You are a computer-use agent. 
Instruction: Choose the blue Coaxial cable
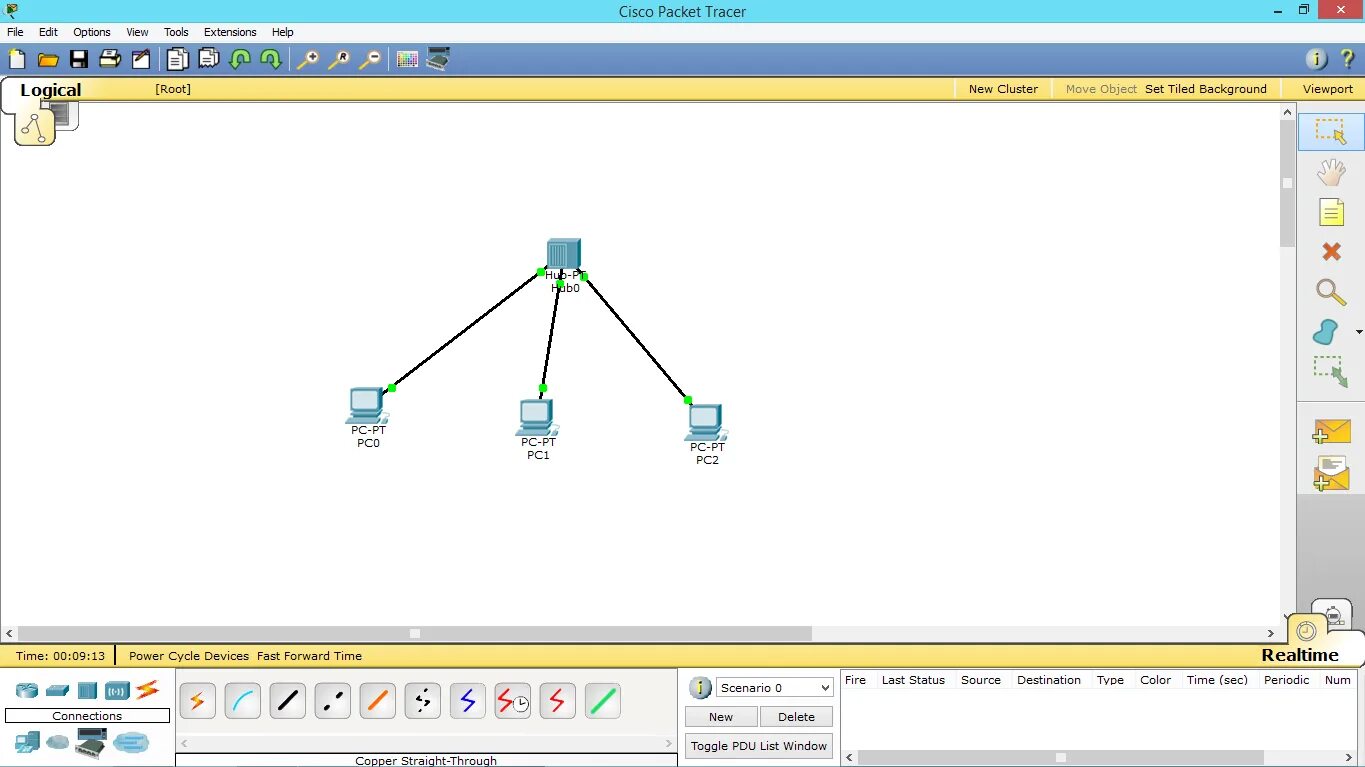pyautogui.click(x=467, y=702)
